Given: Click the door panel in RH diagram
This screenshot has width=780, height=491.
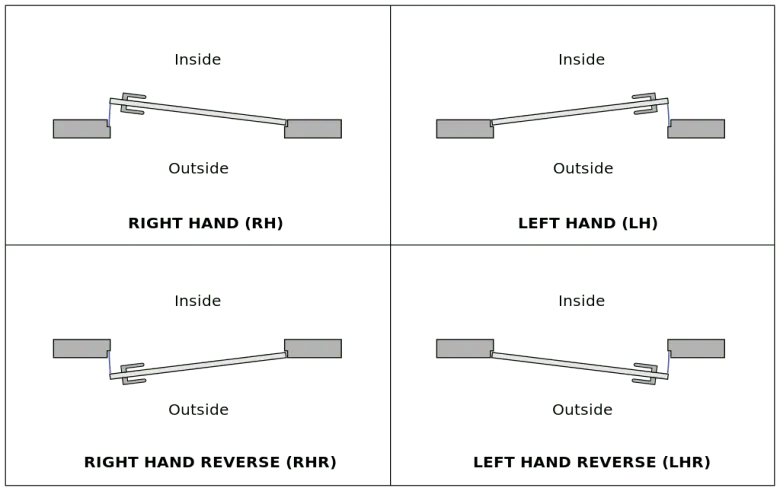Looking at the screenshot, I should [198, 111].
